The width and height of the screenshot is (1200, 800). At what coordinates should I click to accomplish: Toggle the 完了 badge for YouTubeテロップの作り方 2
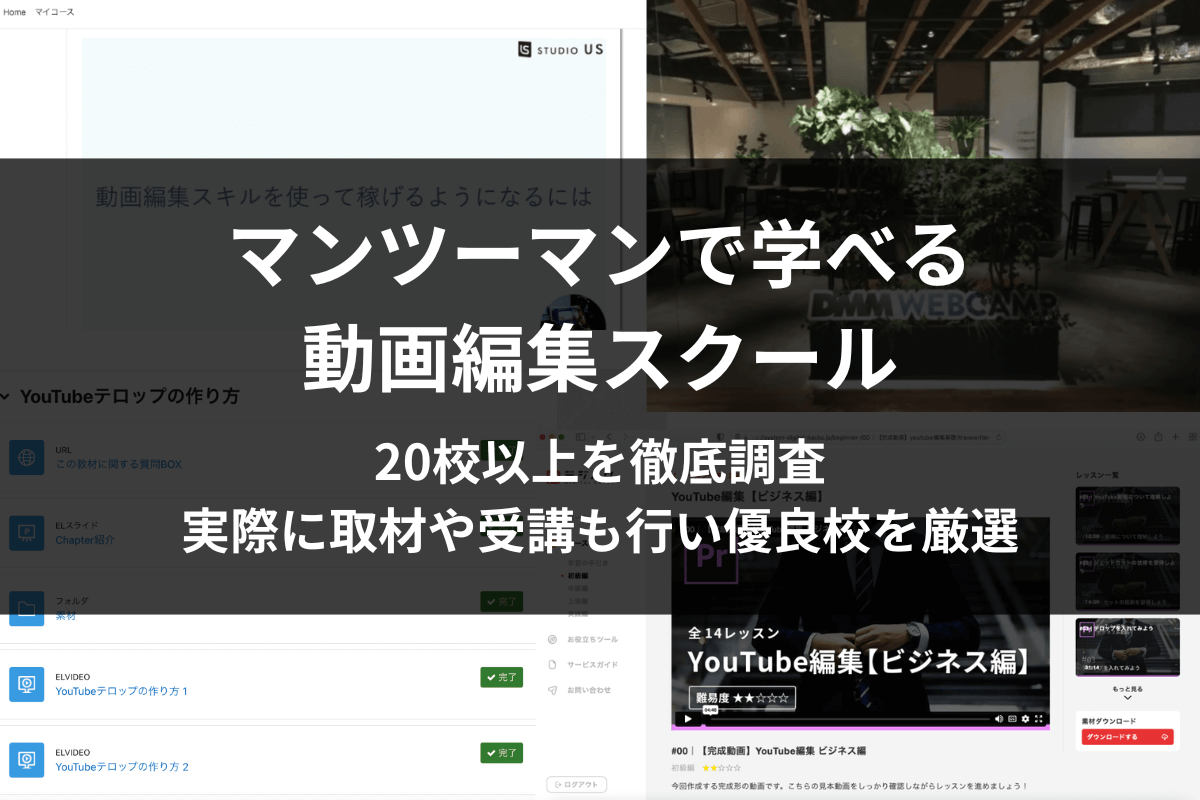(x=501, y=753)
